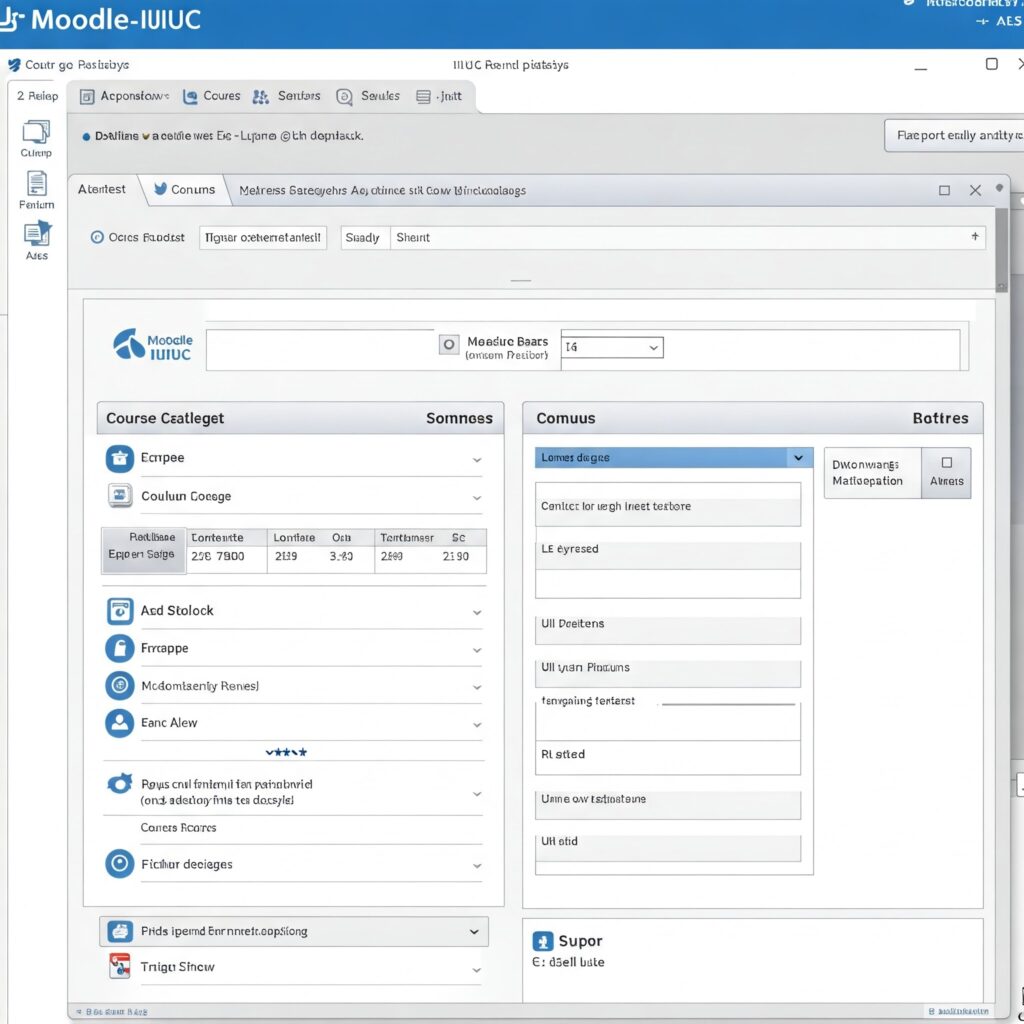Open the Frids ipemd dropdown arrow
The width and height of the screenshot is (1024, 1024).
coord(474,932)
